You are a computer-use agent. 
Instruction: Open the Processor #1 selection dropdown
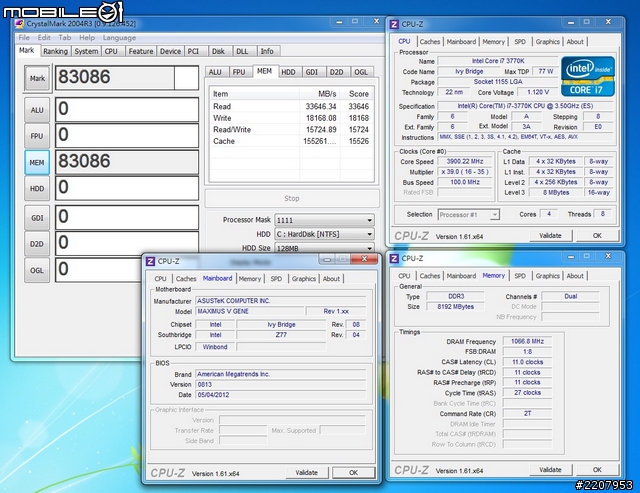[469, 215]
